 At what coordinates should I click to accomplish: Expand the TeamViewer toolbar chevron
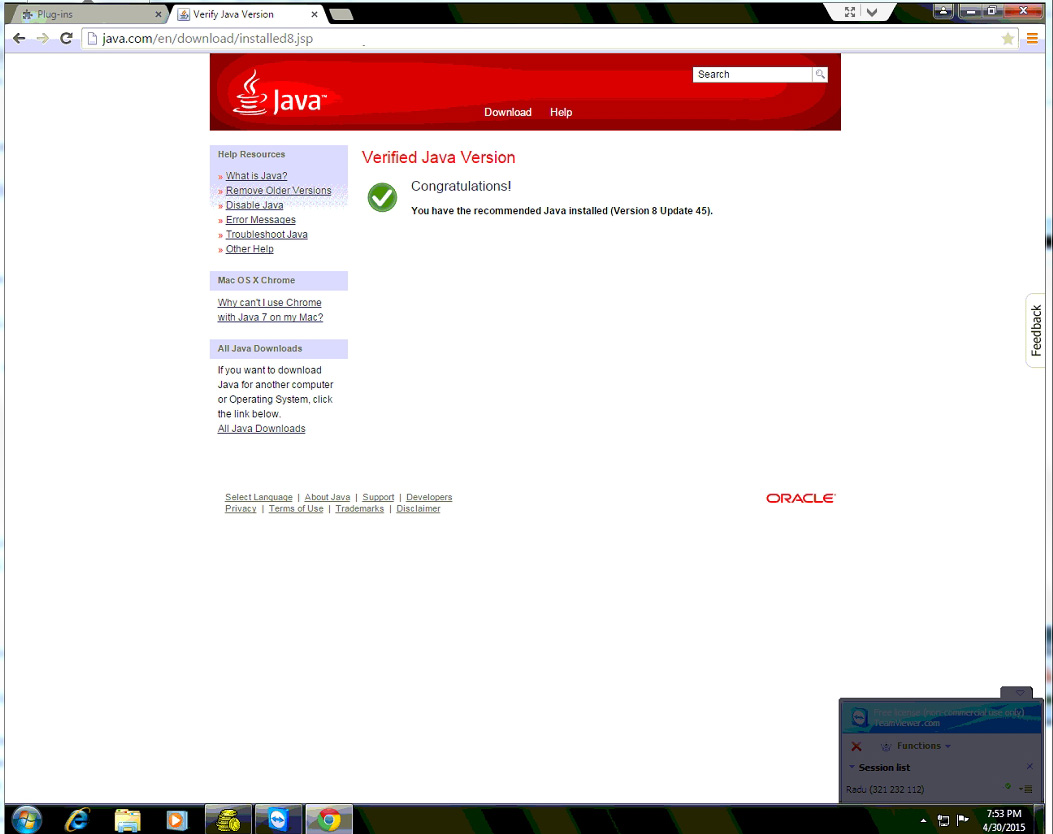pos(872,12)
